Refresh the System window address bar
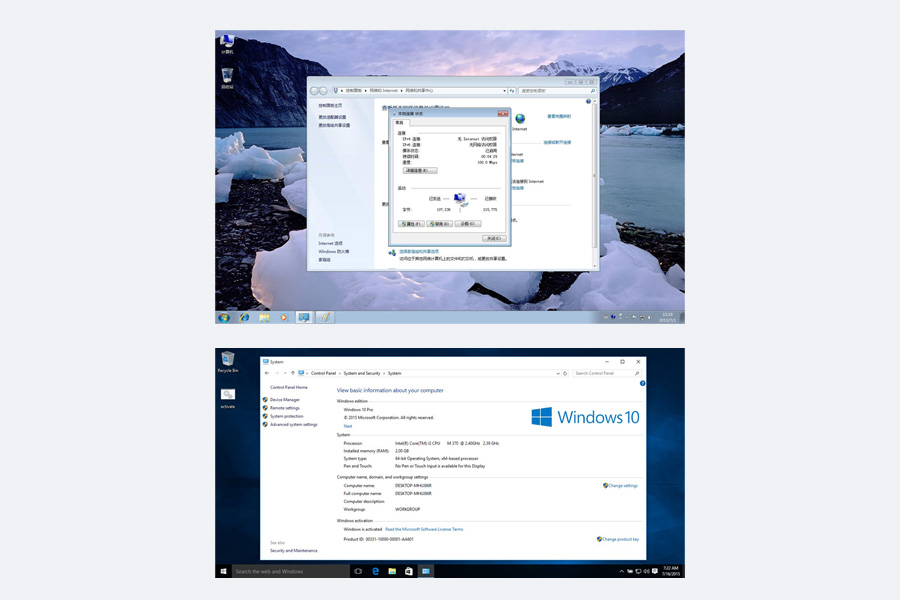This screenshot has height=600, width=900. click(x=565, y=373)
